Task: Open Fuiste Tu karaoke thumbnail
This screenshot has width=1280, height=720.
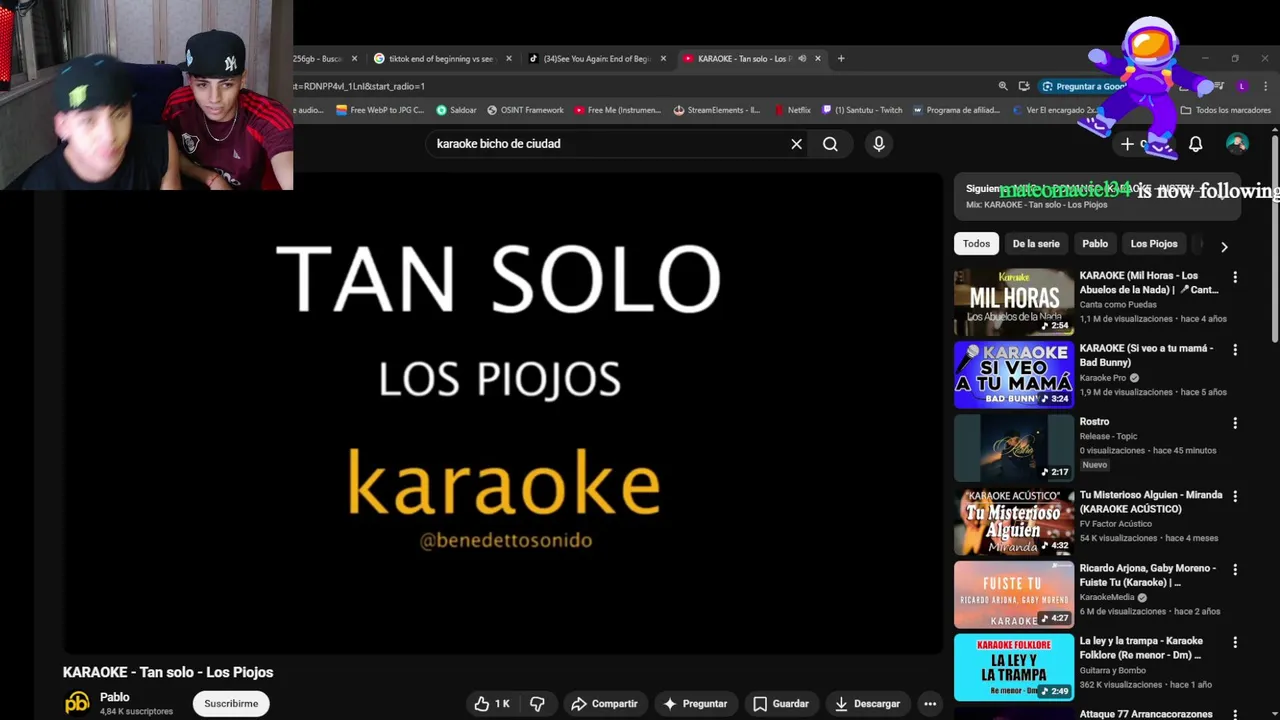Action: pos(1014,593)
